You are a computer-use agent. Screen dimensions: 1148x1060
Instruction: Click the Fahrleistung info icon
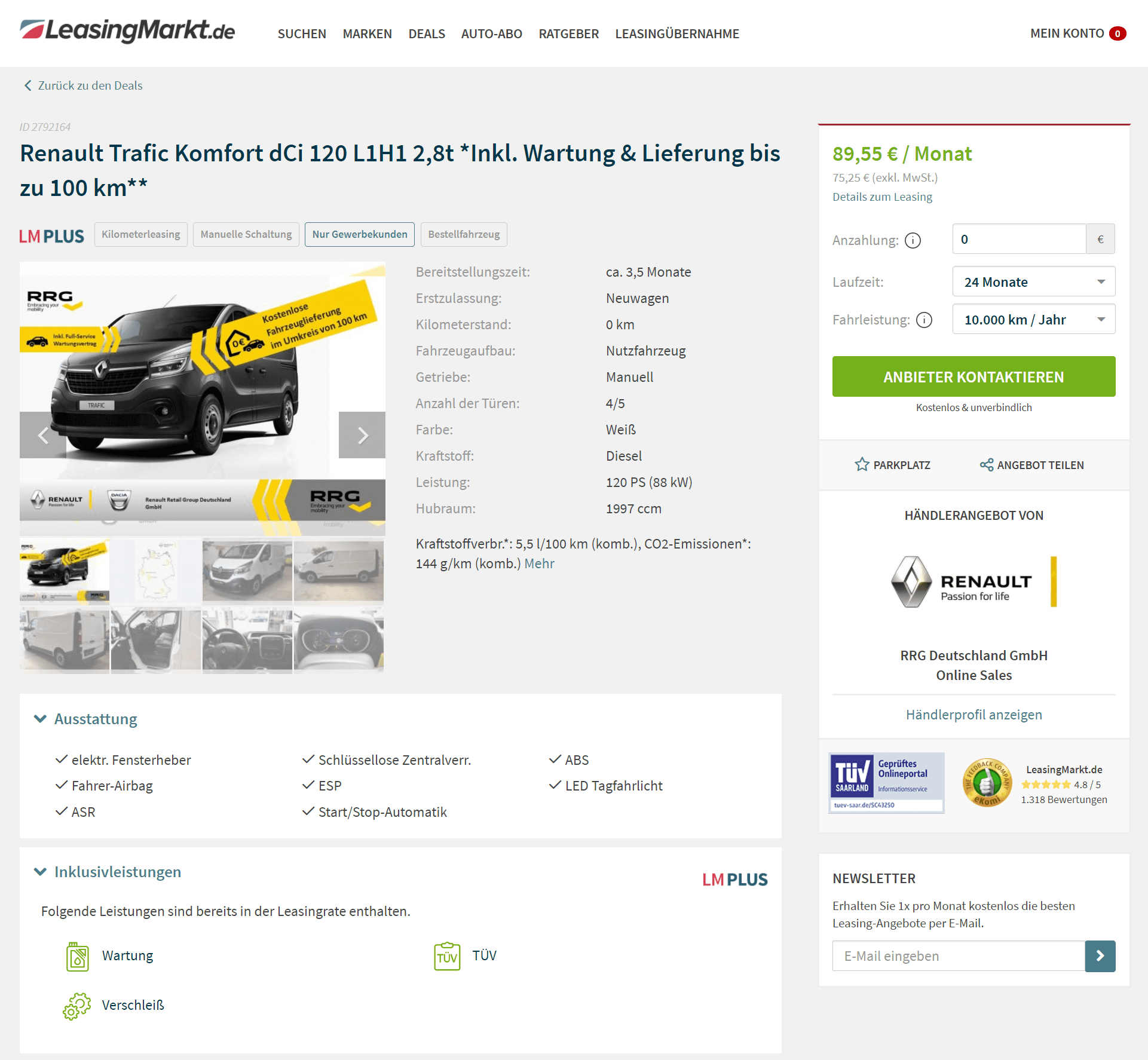tap(924, 320)
